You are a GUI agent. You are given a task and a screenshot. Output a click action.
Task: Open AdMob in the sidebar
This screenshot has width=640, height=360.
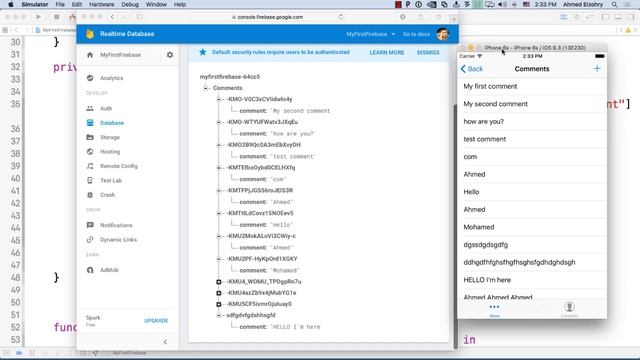coord(109,270)
